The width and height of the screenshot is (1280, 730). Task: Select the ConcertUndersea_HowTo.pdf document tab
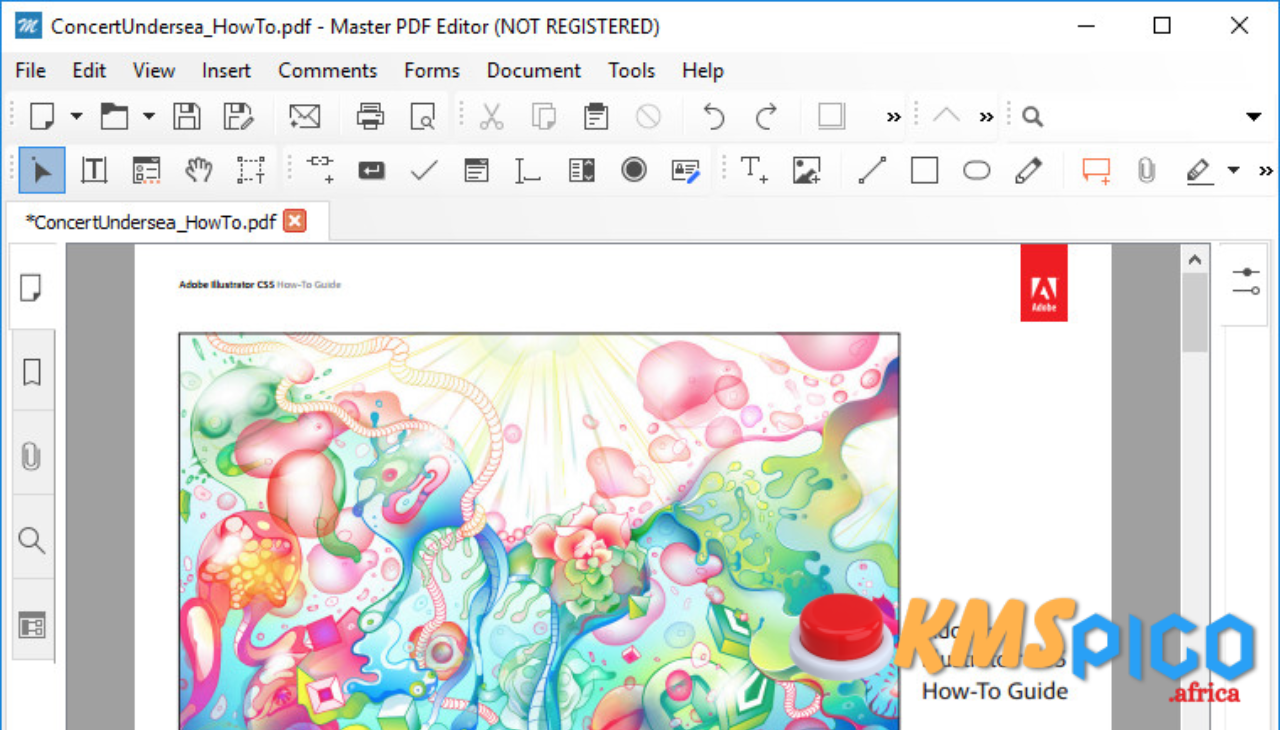[150, 222]
